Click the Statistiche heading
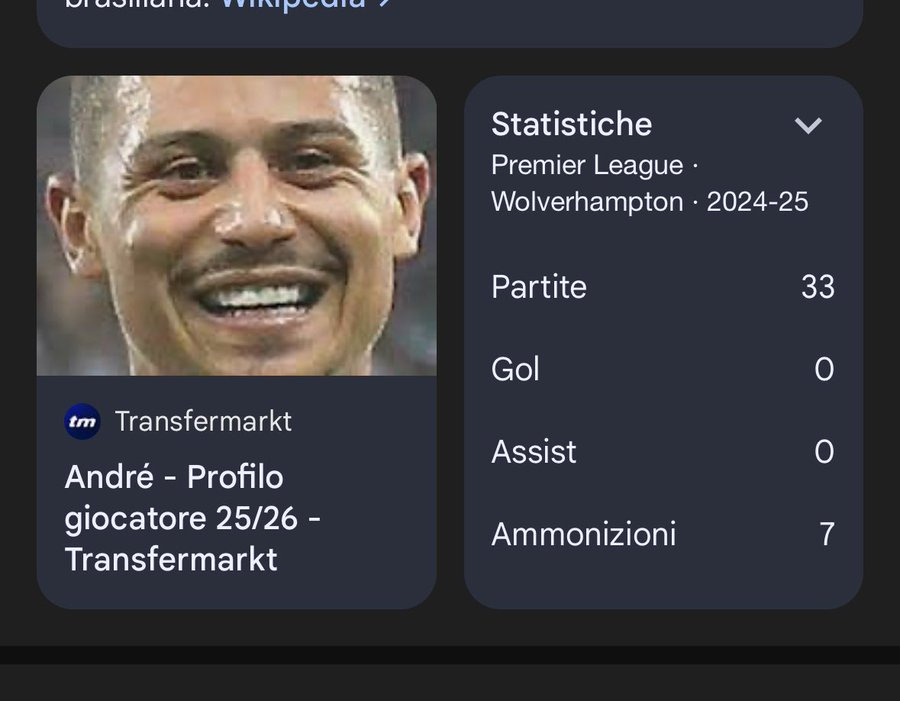Screen dimensions: 900x701 coord(572,124)
